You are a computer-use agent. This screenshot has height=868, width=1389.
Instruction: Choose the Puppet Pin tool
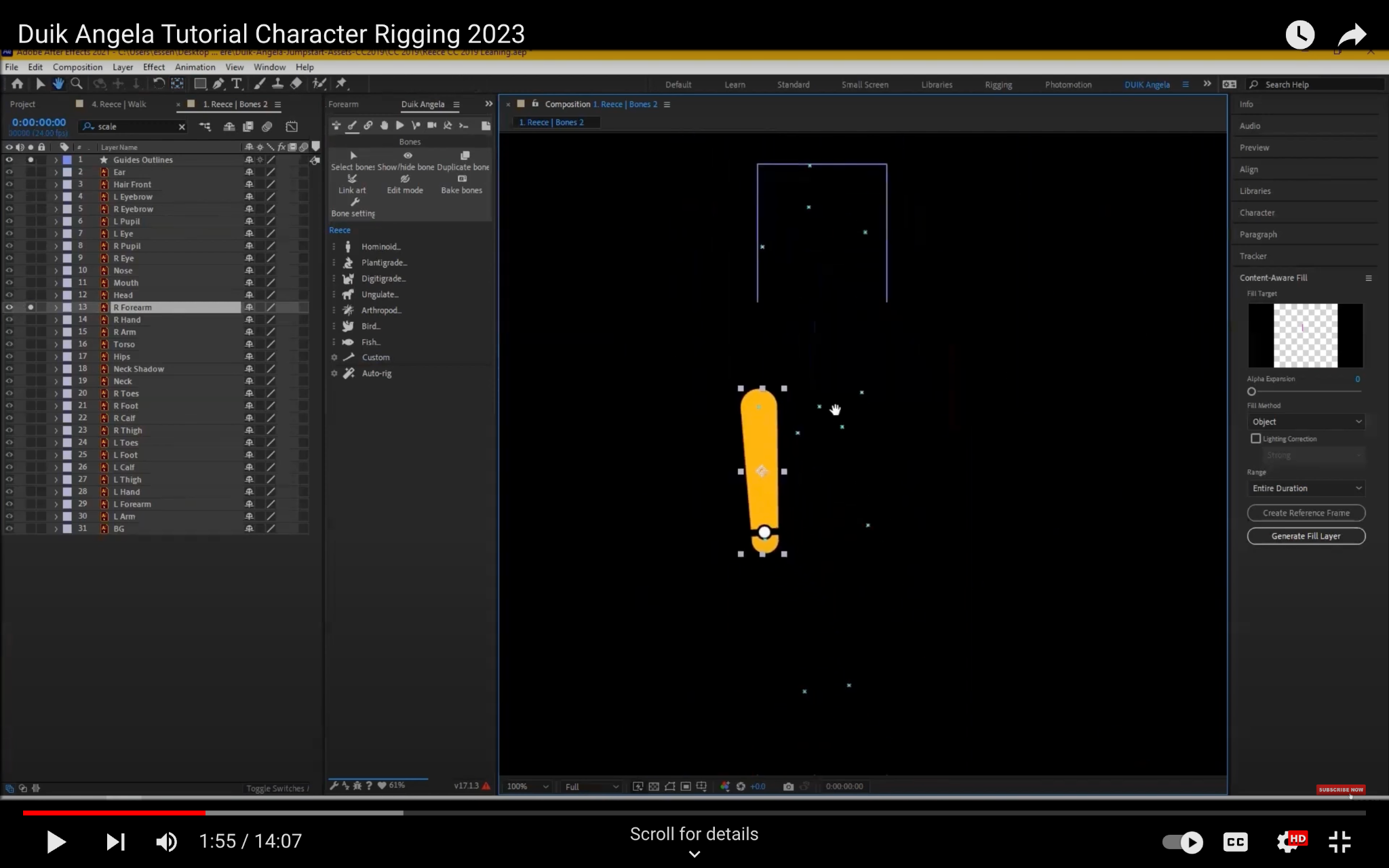pos(341,83)
